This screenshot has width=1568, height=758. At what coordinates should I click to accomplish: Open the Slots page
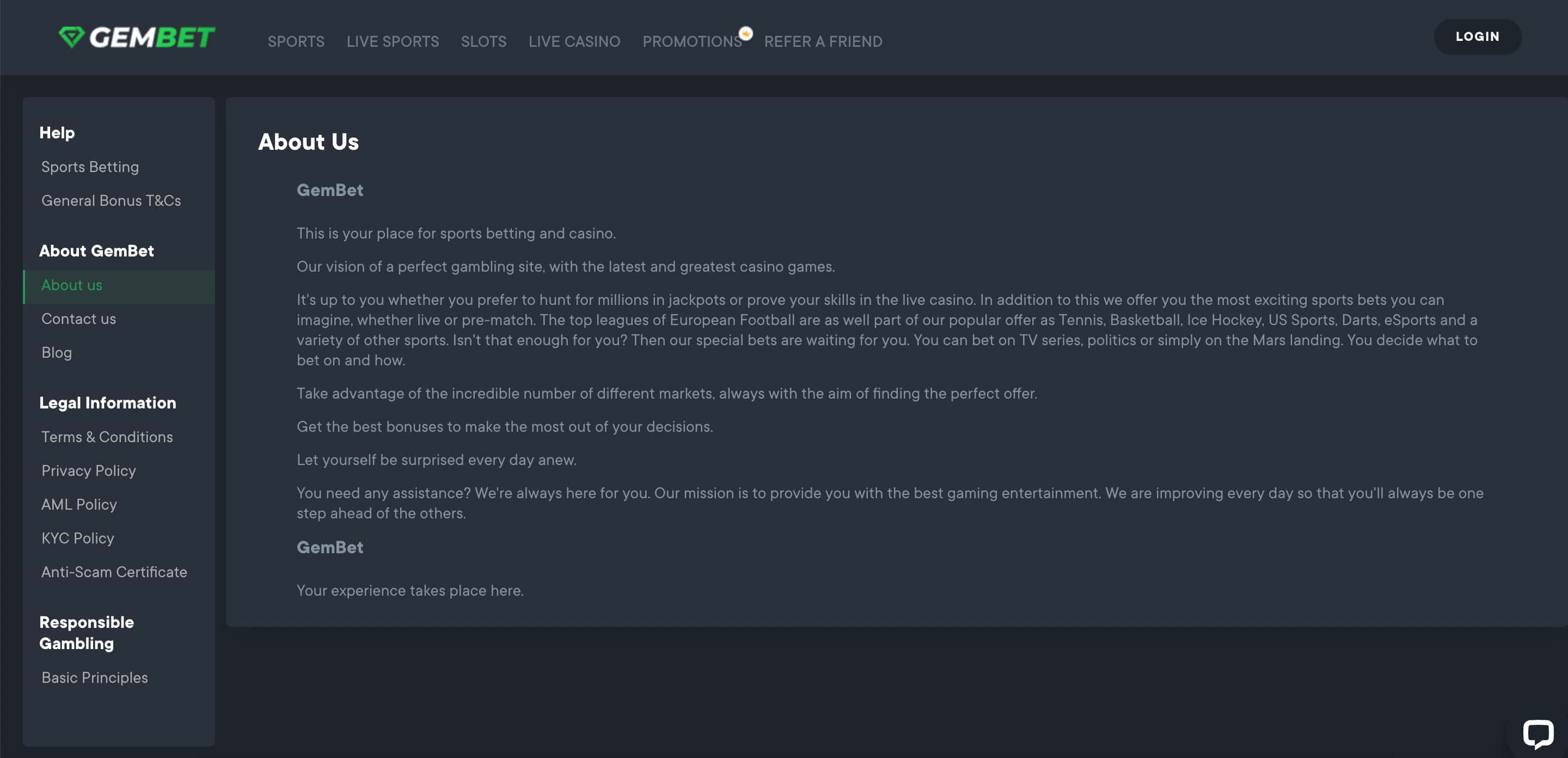pyautogui.click(x=483, y=41)
